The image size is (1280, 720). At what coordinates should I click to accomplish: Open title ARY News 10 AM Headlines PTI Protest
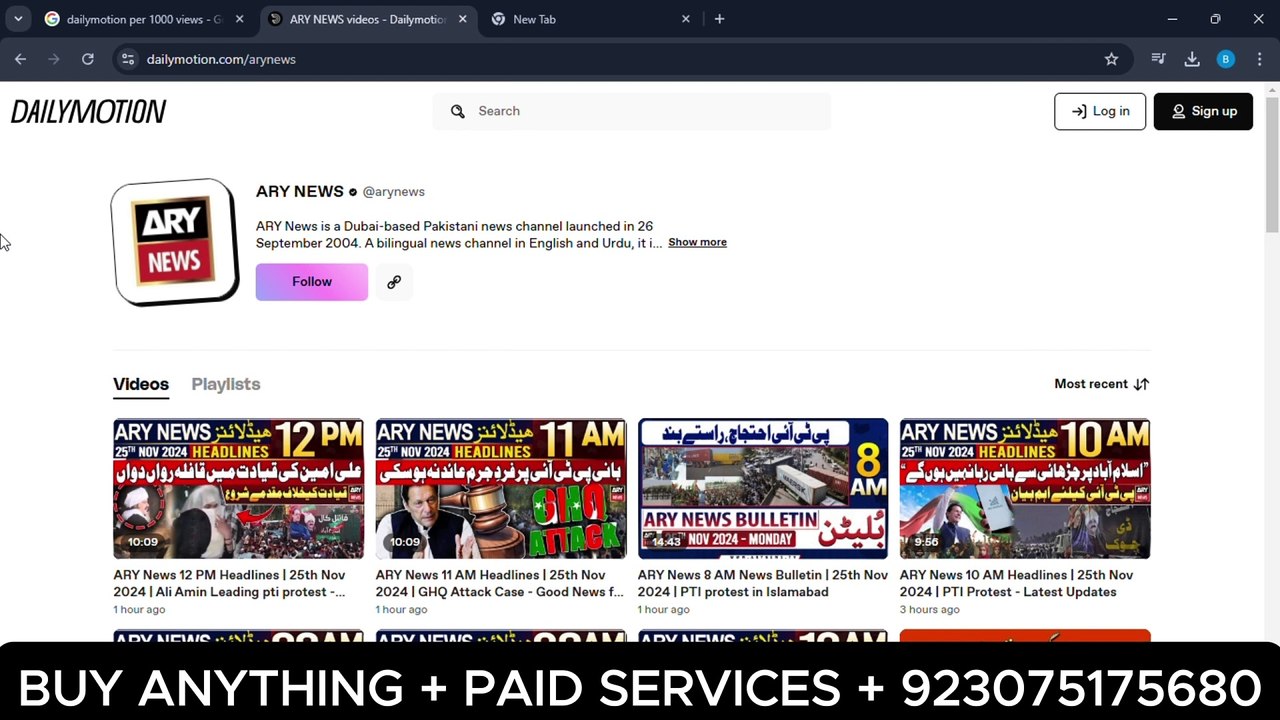[x=1016, y=583]
